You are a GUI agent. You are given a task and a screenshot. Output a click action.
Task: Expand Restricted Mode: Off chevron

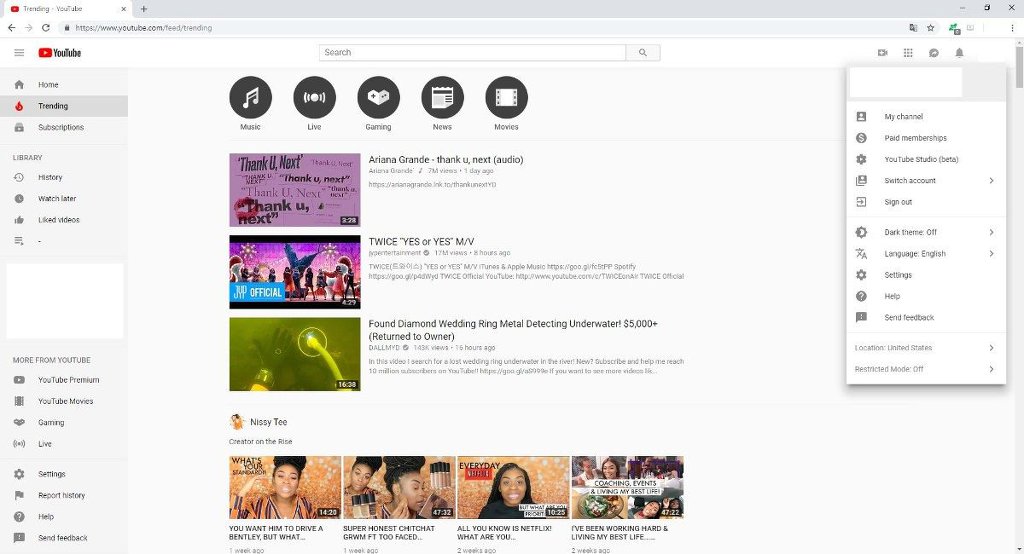coord(991,369)
